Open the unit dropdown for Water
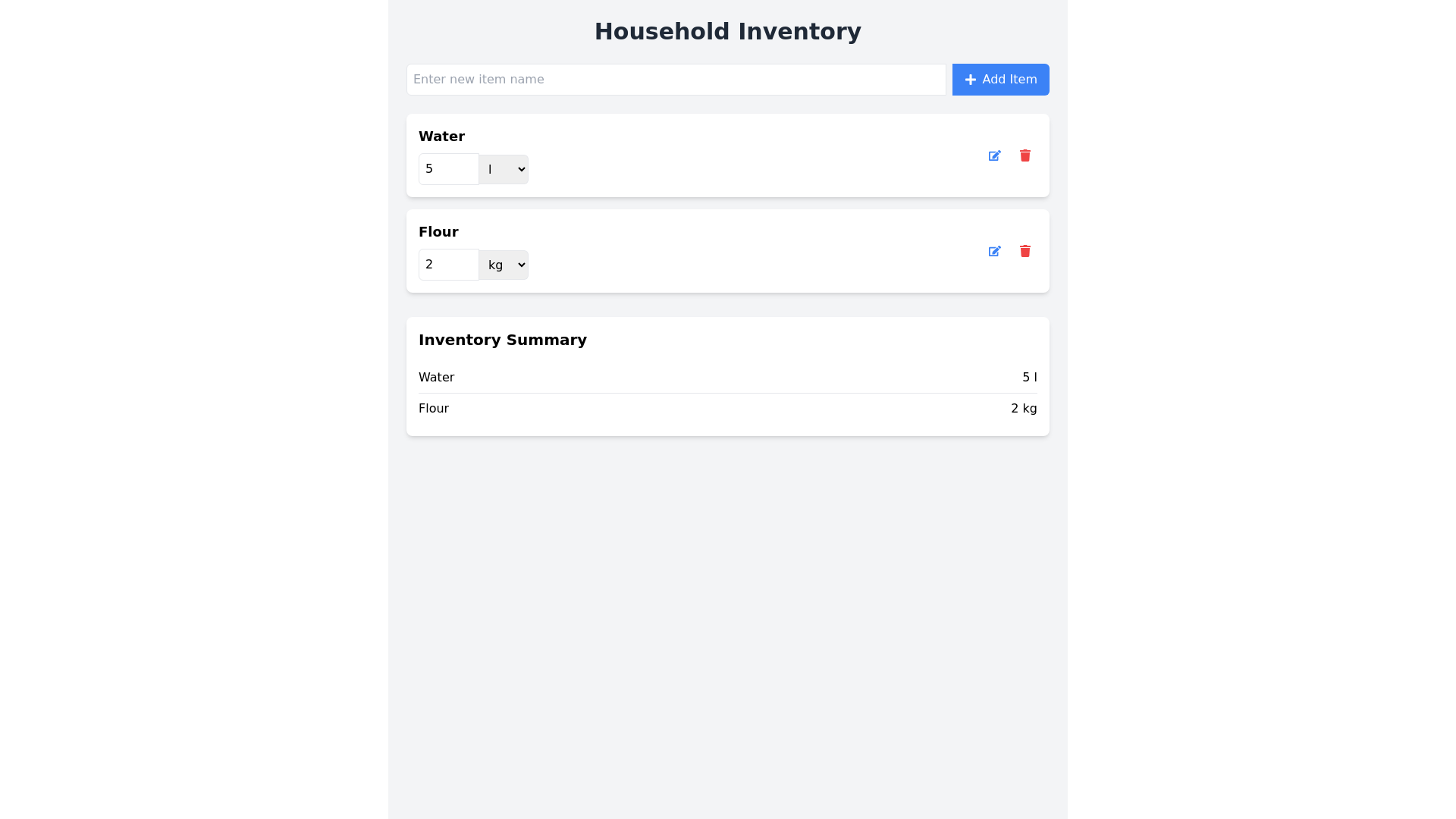This screenshot has height=819, width=1456. 504,169
